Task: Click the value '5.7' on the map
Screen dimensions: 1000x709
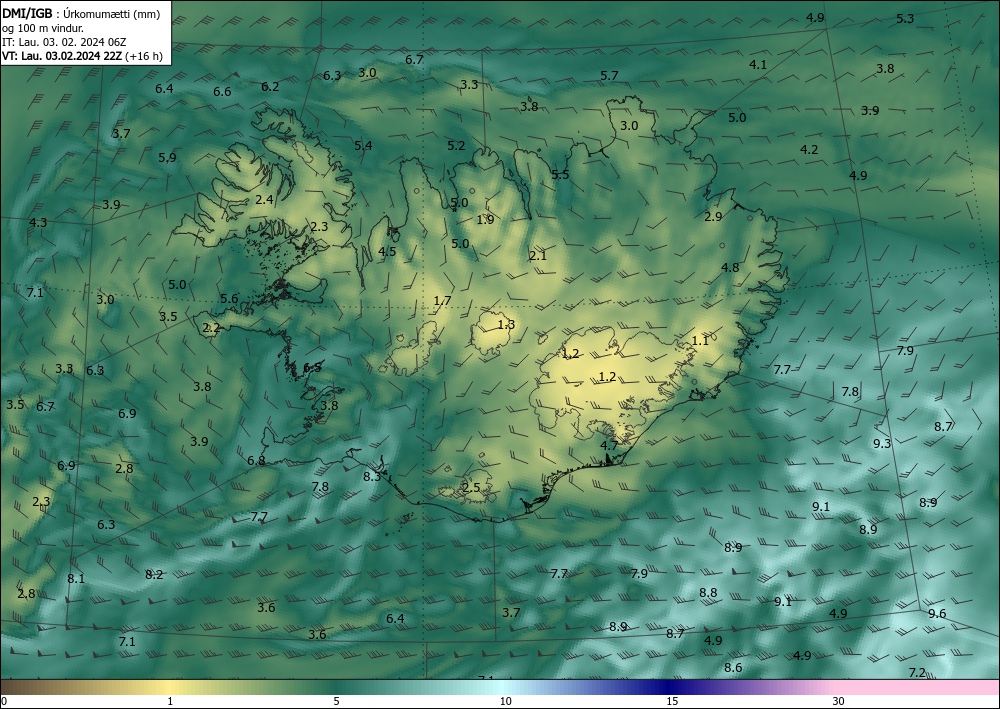Action: (x=609, y=76)
